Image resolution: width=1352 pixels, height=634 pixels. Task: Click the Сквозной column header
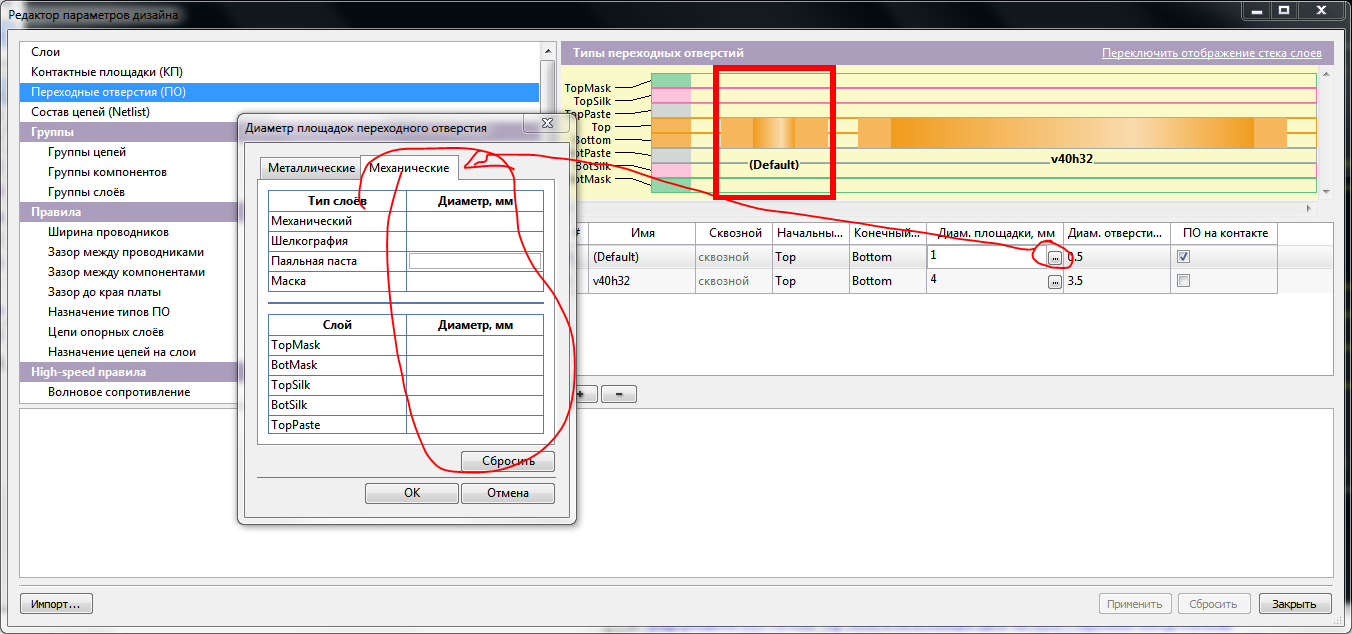point(734,233)
